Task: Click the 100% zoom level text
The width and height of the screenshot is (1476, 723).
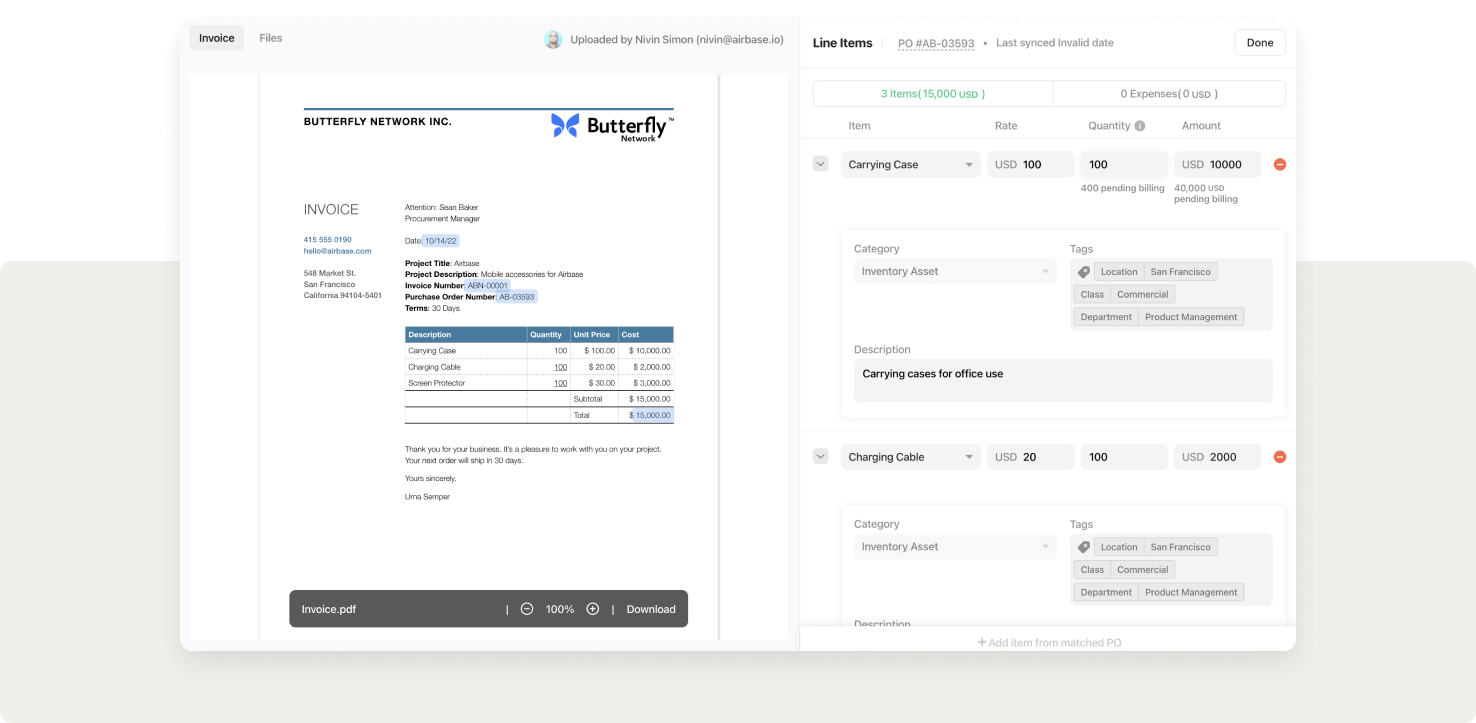Action: pyautogui.click(x=560, y=609)
